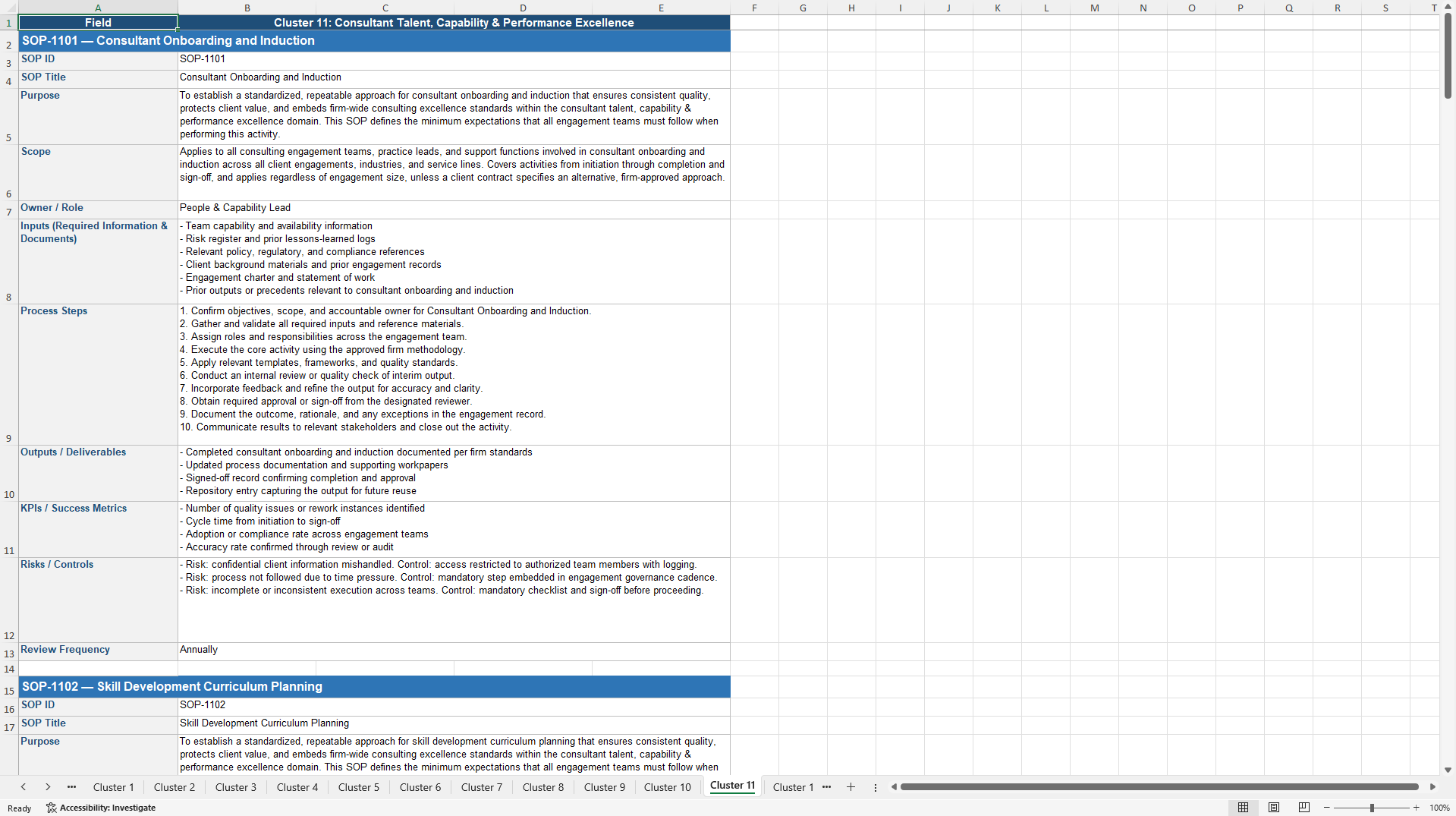Select all cells via the corner button
Viewport: 1456px width, 816px height.
point(9,8)
